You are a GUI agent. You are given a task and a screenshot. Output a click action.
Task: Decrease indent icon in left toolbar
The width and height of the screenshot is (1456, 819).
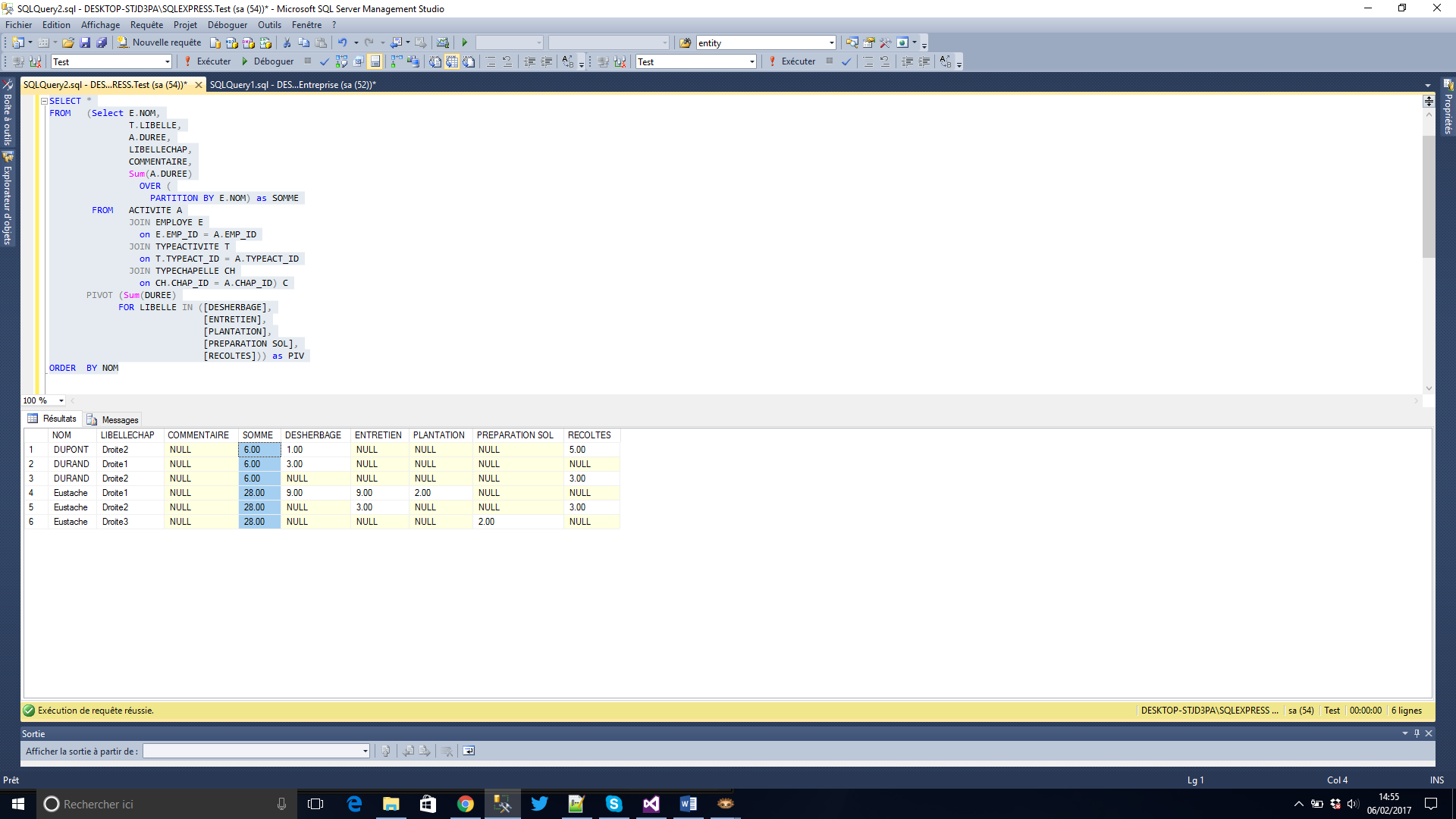[529, 62]
